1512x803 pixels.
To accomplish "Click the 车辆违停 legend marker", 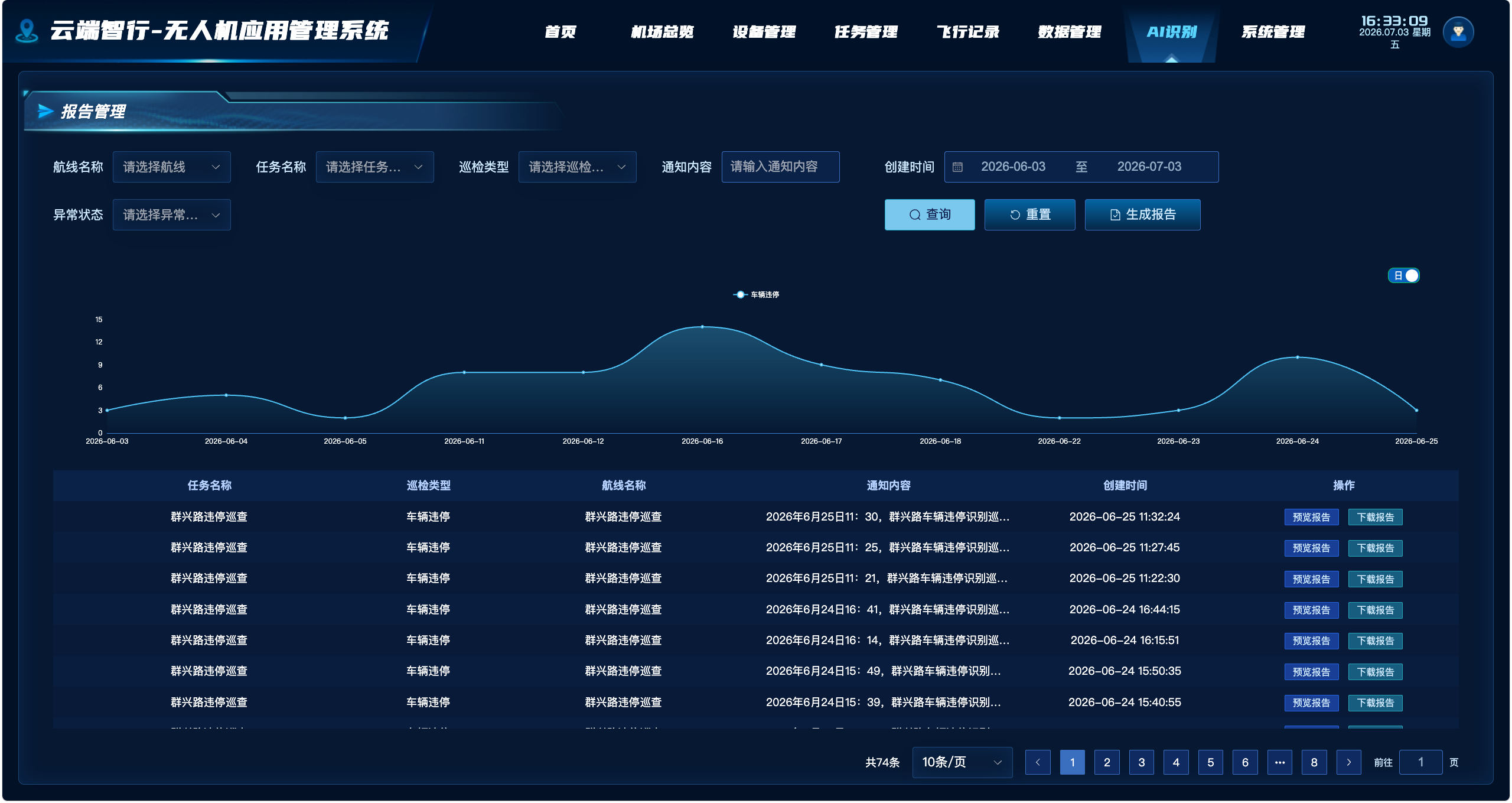I will coord(739,294).
